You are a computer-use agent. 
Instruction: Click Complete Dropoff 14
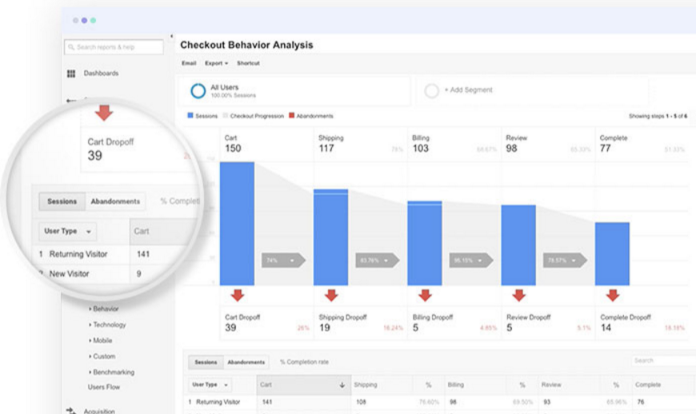pyautogui.click(x=642, y=323)
